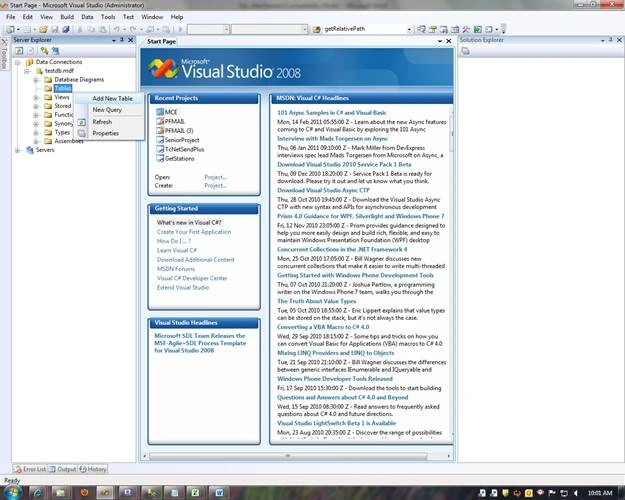This screenshot has width=625, height=500.
Task: Pin Server Explorer with auto-hide pushpin
Action: 122,40
